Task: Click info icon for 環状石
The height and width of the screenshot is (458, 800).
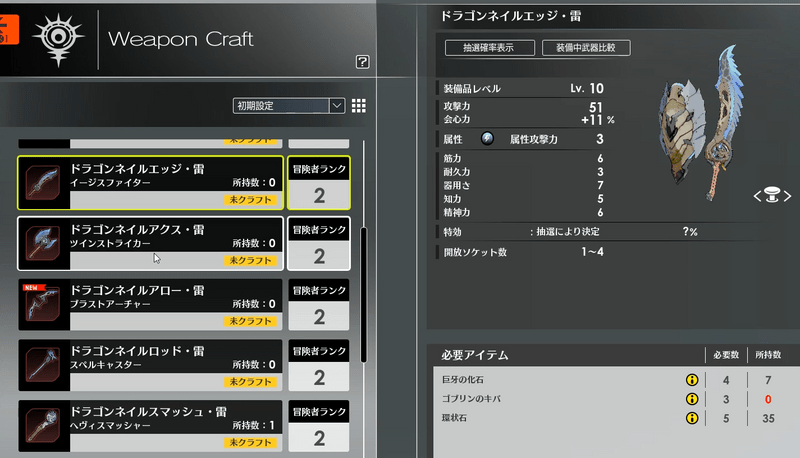Action: (x=691, y=418)
